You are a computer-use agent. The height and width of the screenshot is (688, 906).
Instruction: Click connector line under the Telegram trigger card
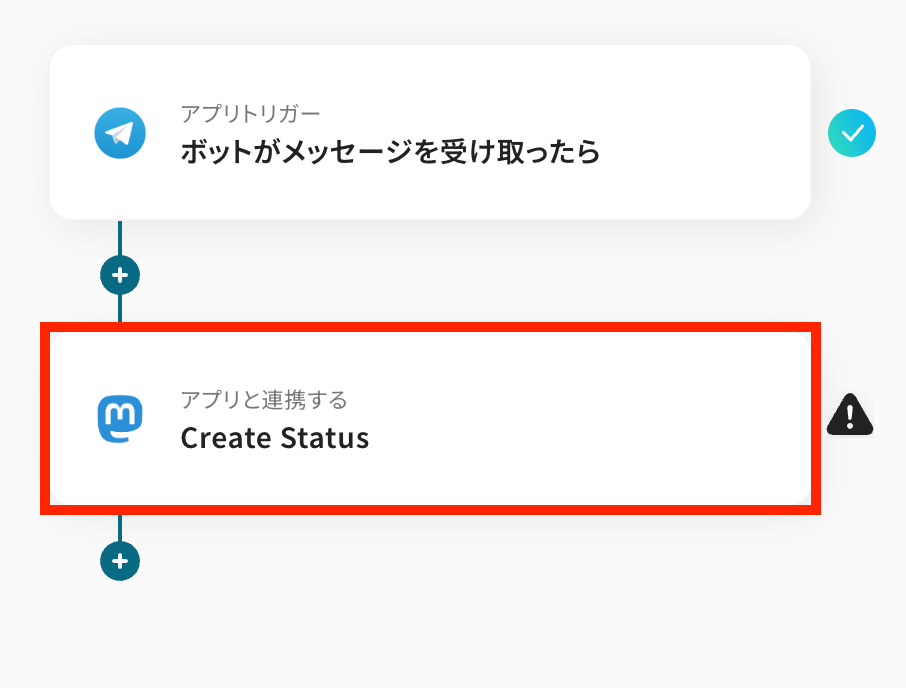pyautogui.click(x=120, y=238)
